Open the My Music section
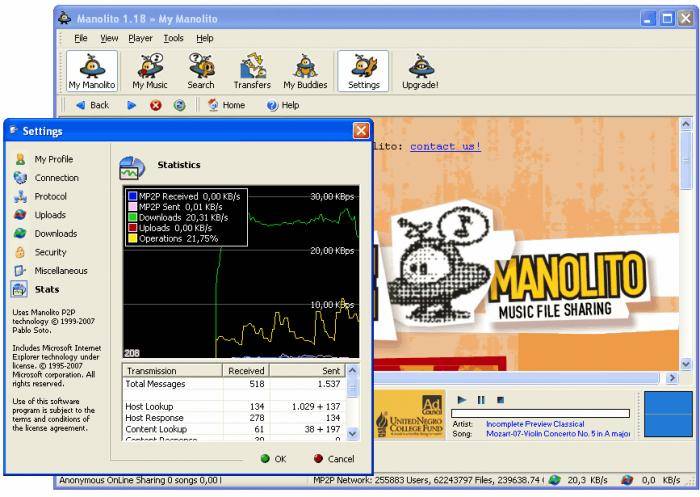This screenshot has width=700, height=497. pyautogui.click(x=150, y=71)
